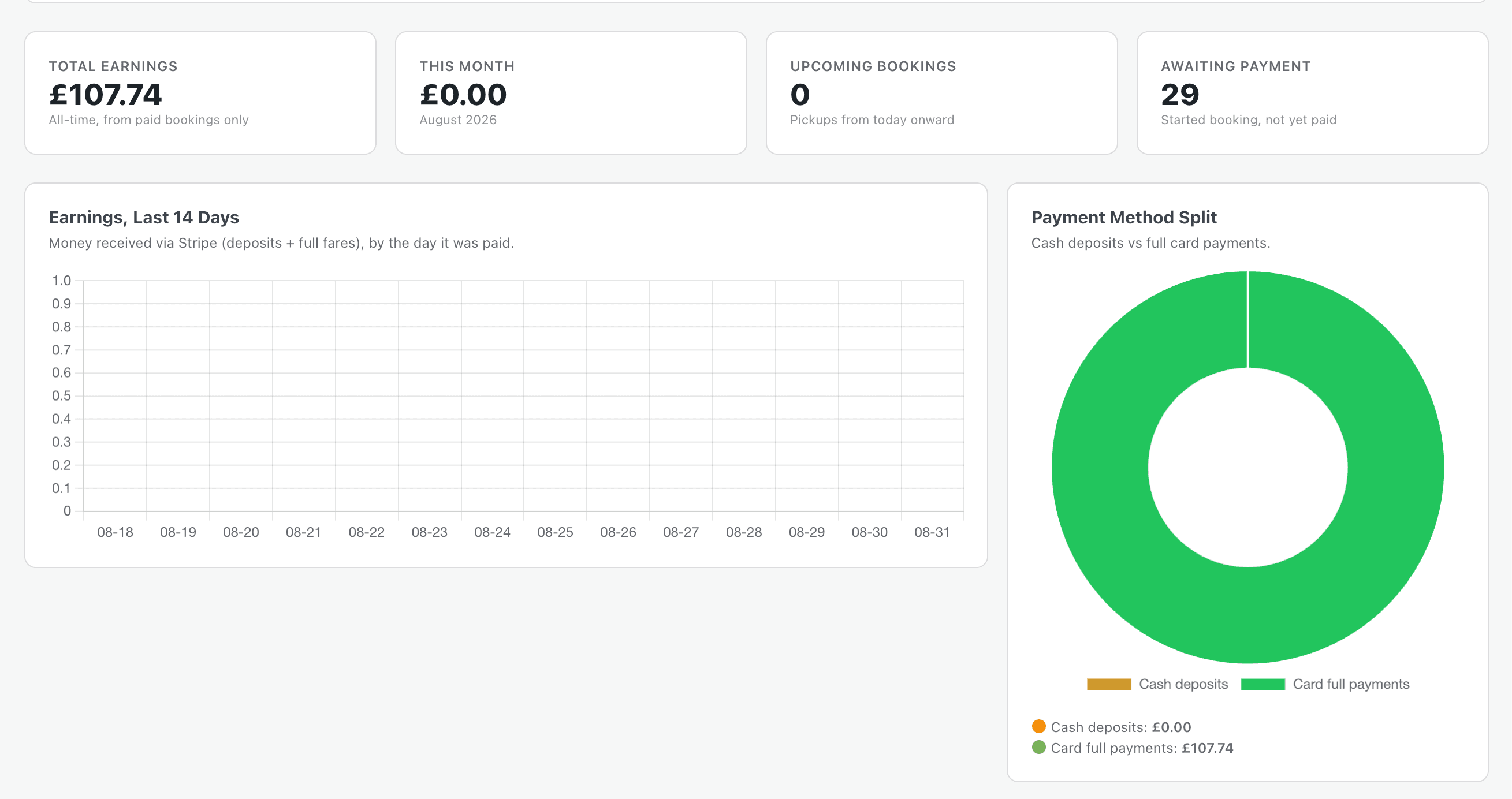Screen dimensions: 1512x799
Task: Select the This Month £0.00 value
Action: tap(463, 95)
